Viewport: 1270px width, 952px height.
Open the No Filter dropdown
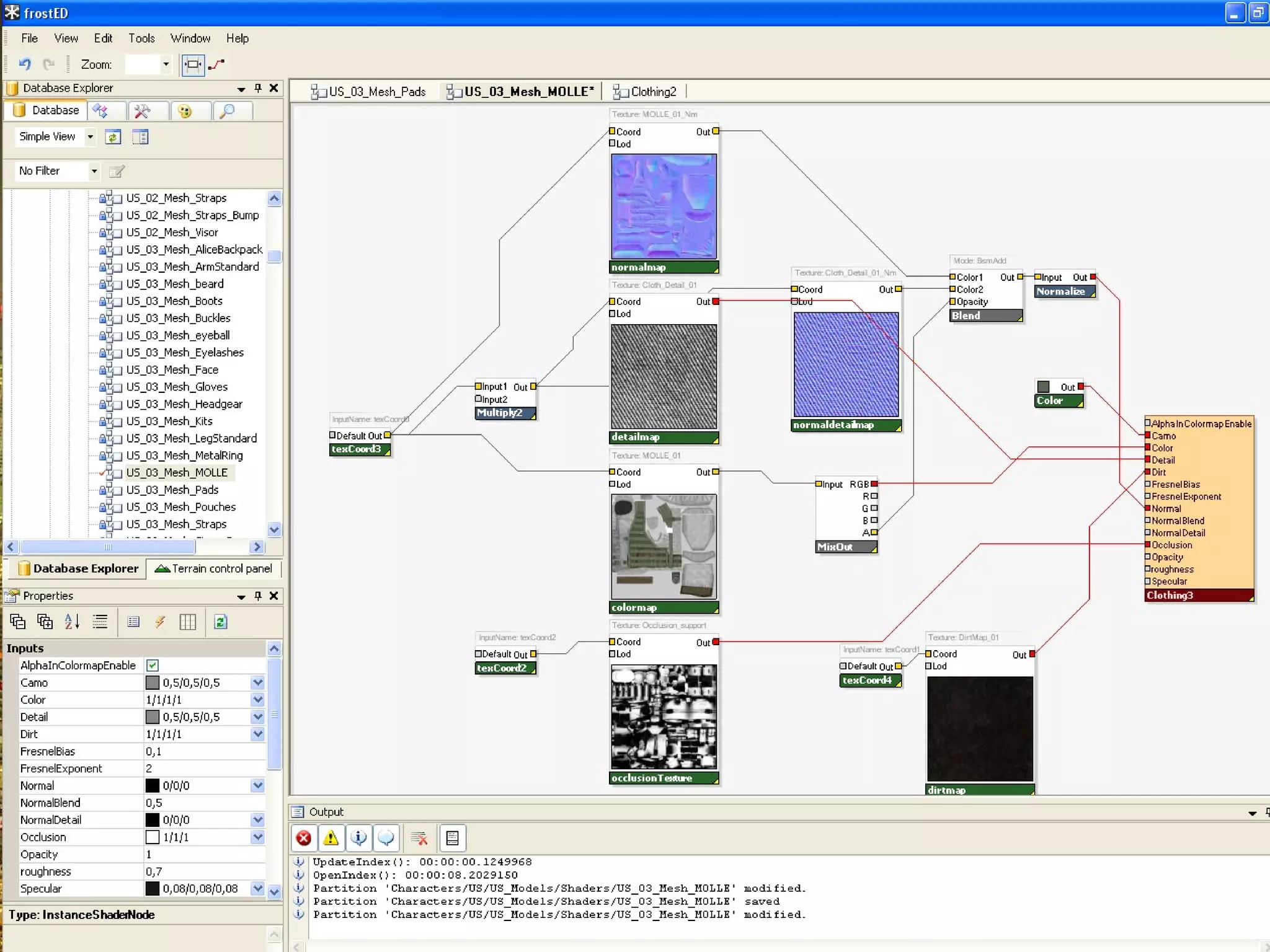(94, 170)
